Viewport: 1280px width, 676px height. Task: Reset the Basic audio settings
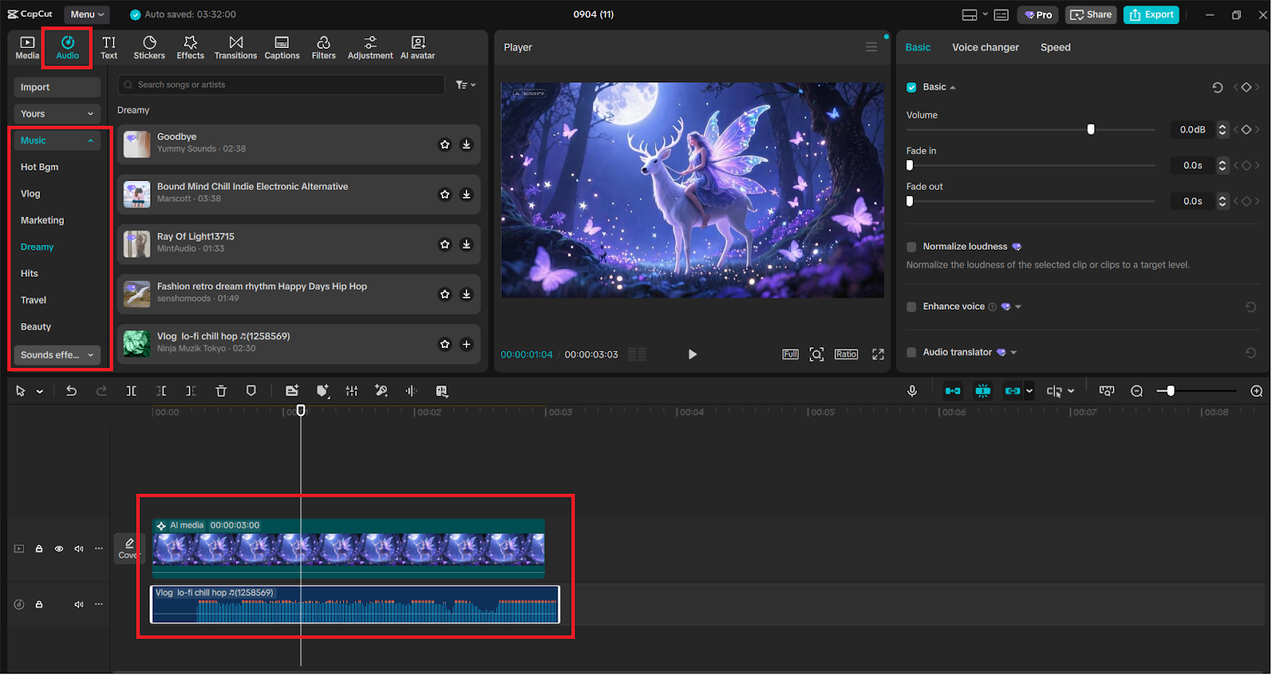pyautogui.click(x=1217, y=88)
